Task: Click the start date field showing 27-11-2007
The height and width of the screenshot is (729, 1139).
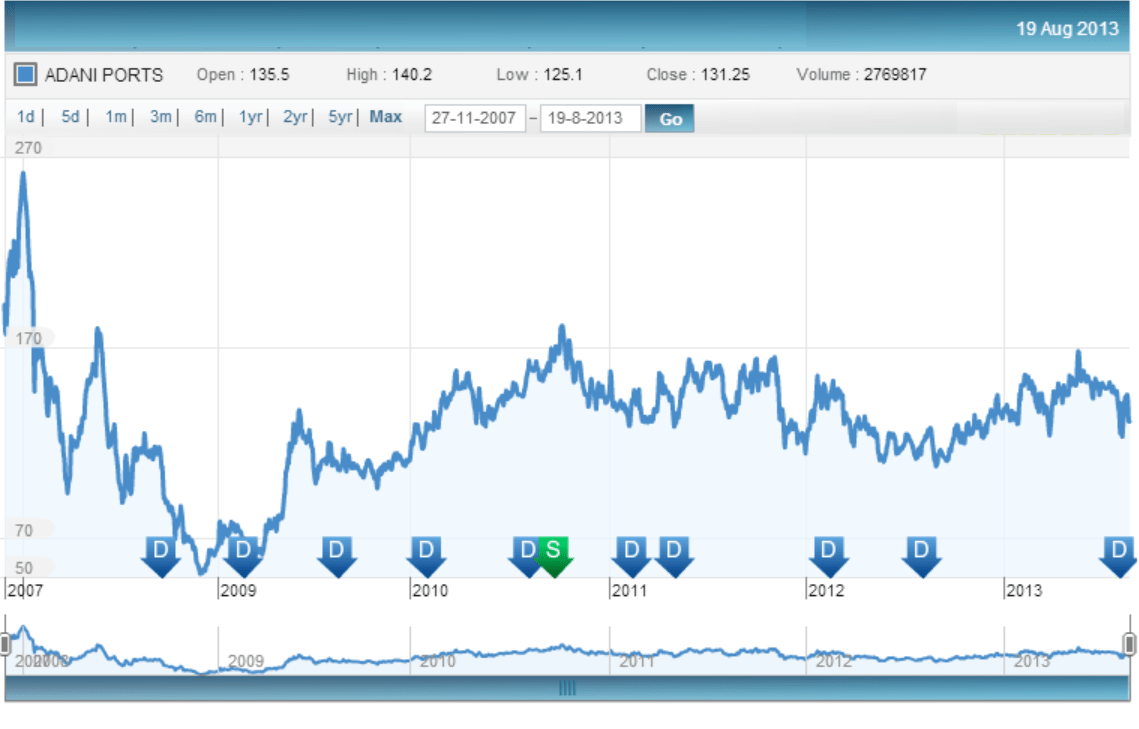Action: tap(474, 117)
